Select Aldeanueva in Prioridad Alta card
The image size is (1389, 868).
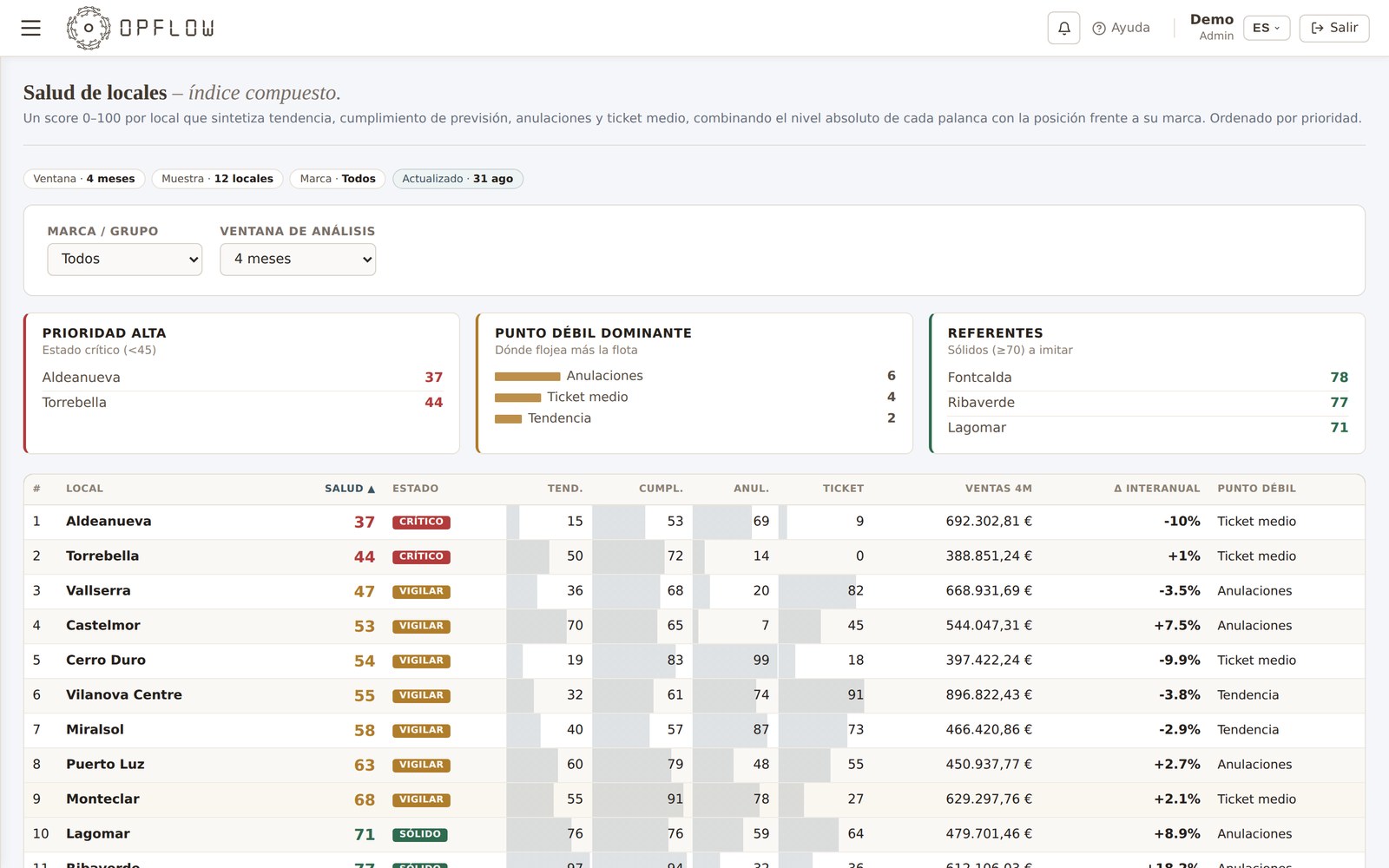[242, 378]
